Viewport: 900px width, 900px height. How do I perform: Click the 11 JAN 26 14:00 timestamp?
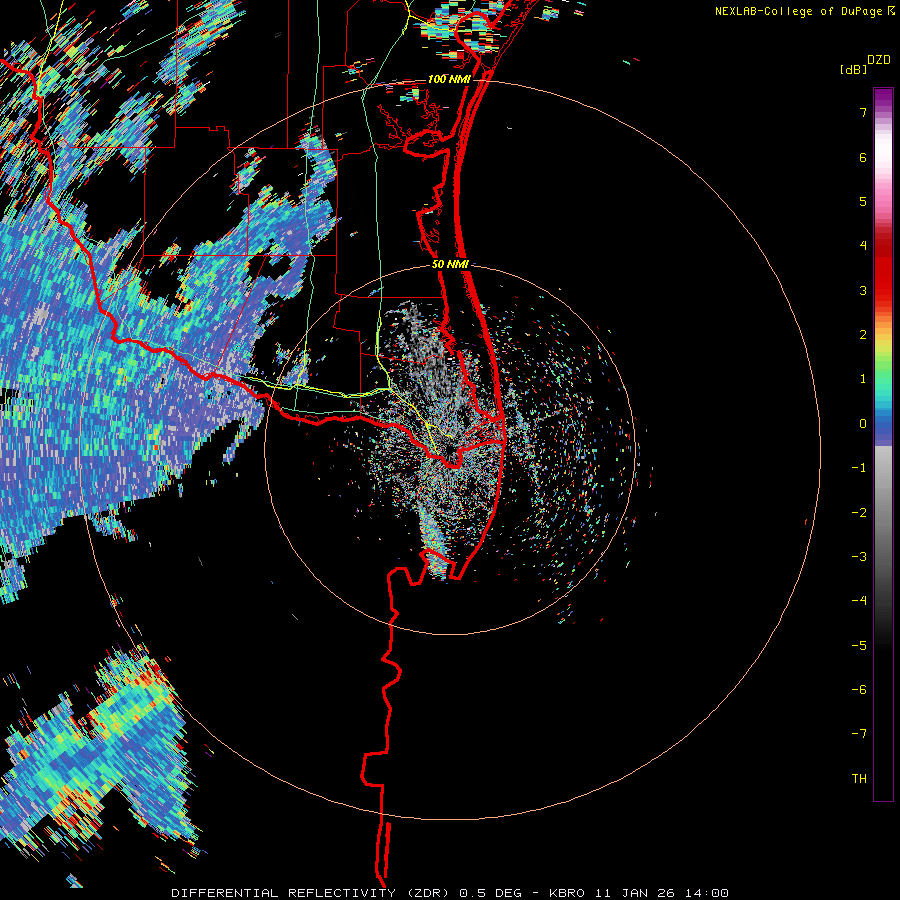click(x=660, y=893)
